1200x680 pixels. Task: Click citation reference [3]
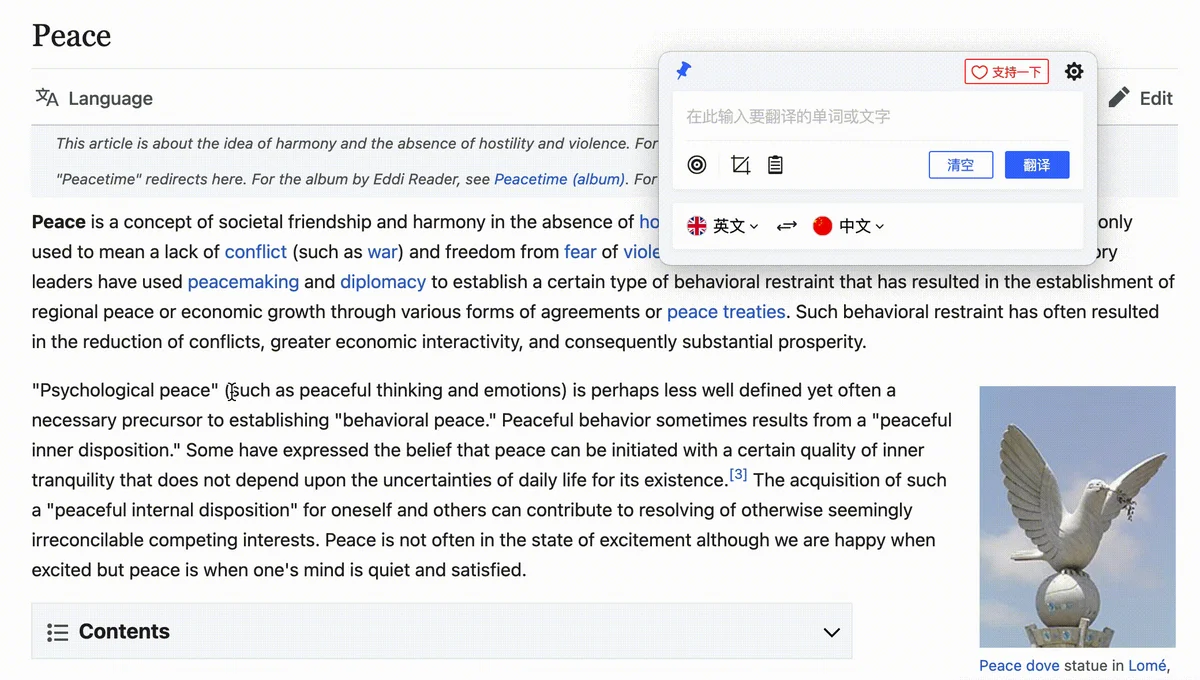(738, 474)
